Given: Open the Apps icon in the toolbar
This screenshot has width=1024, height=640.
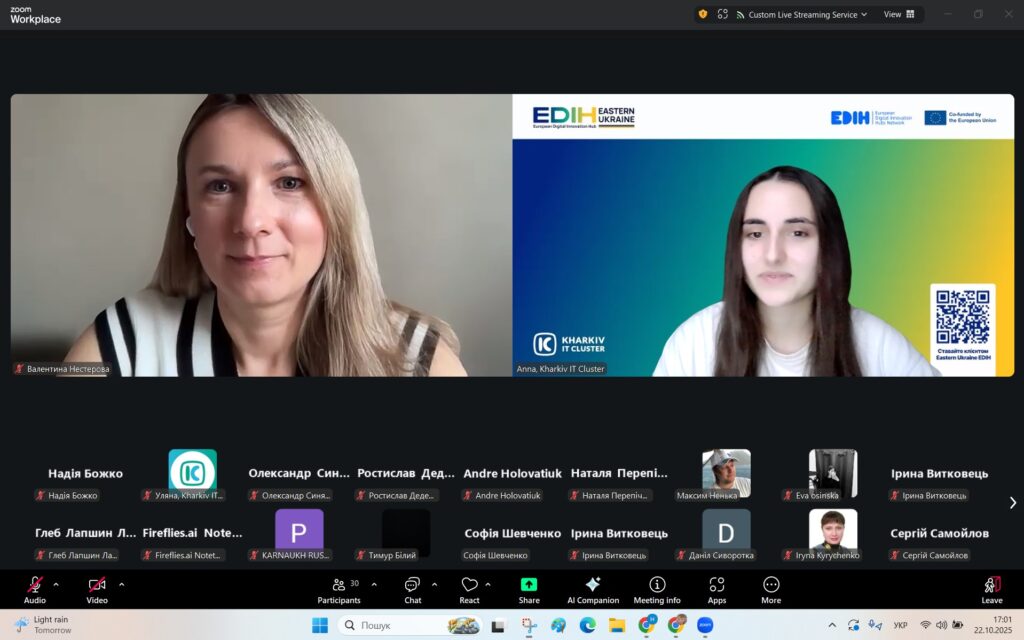Looking at the screenshot, I should (x=716, y=585).
